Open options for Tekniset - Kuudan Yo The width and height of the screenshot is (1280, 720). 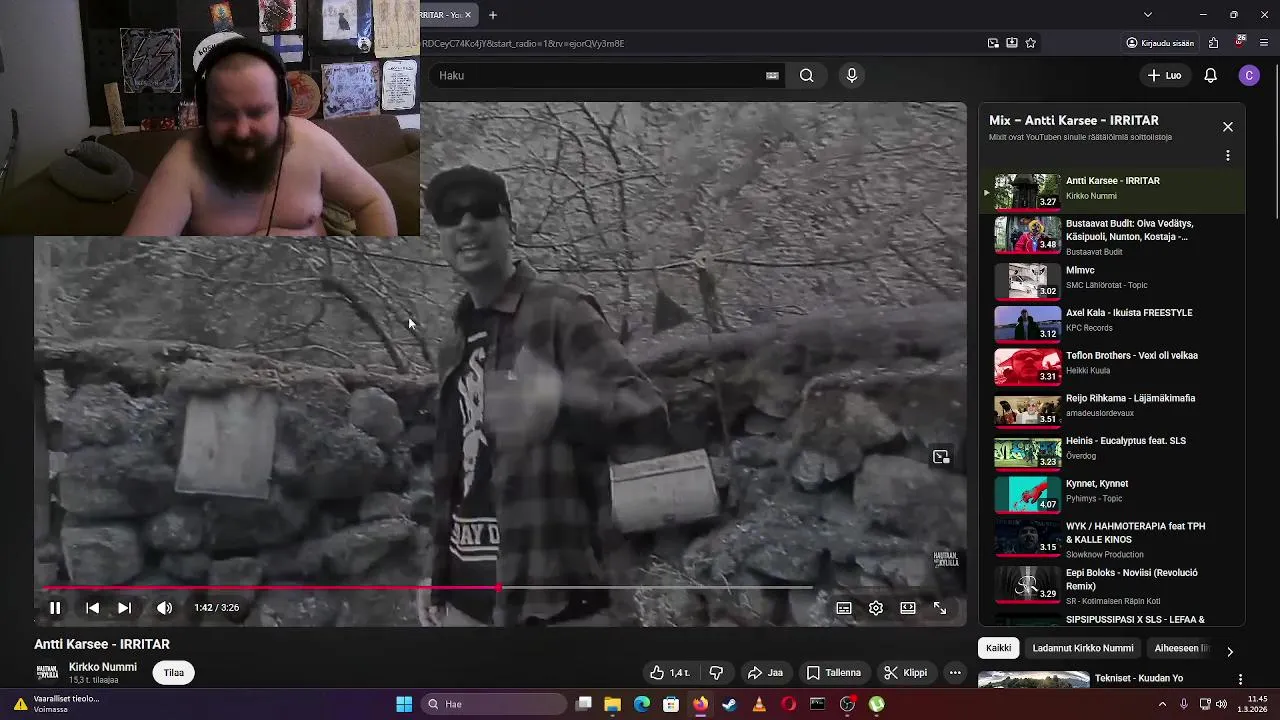click(x=1241, y=680)
